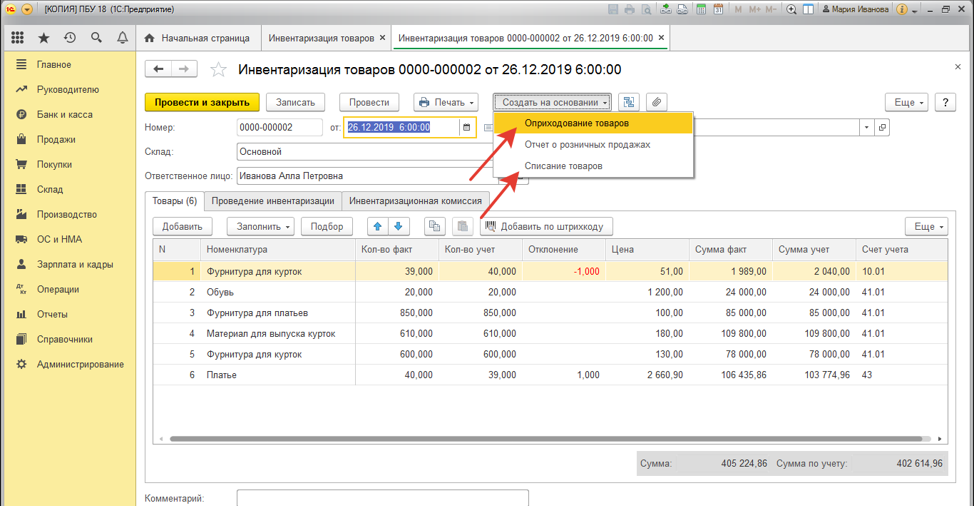Open Инвентаризационная комиссия tab

[415, 200]
